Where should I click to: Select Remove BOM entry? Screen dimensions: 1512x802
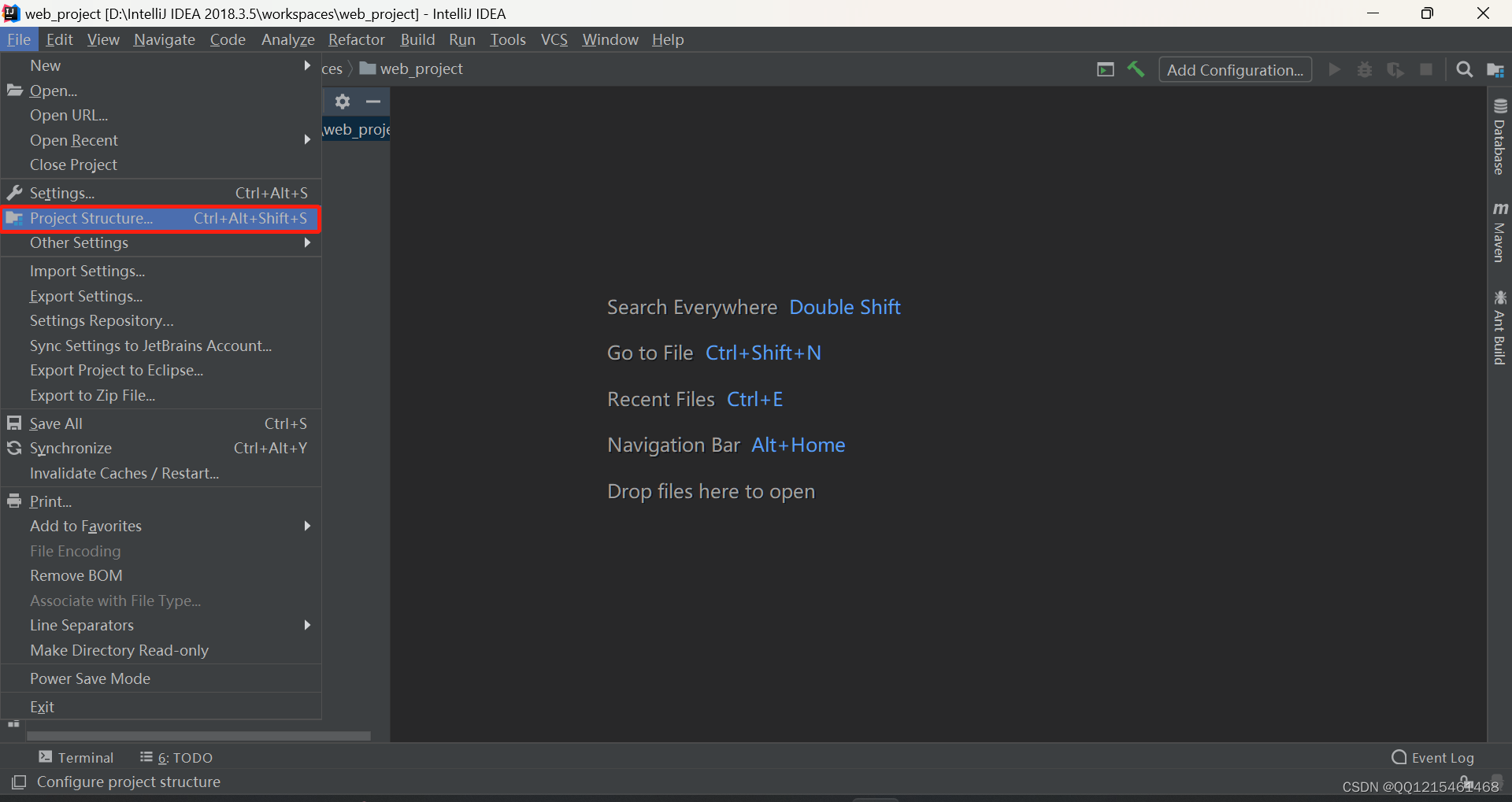tap(161, 575)
